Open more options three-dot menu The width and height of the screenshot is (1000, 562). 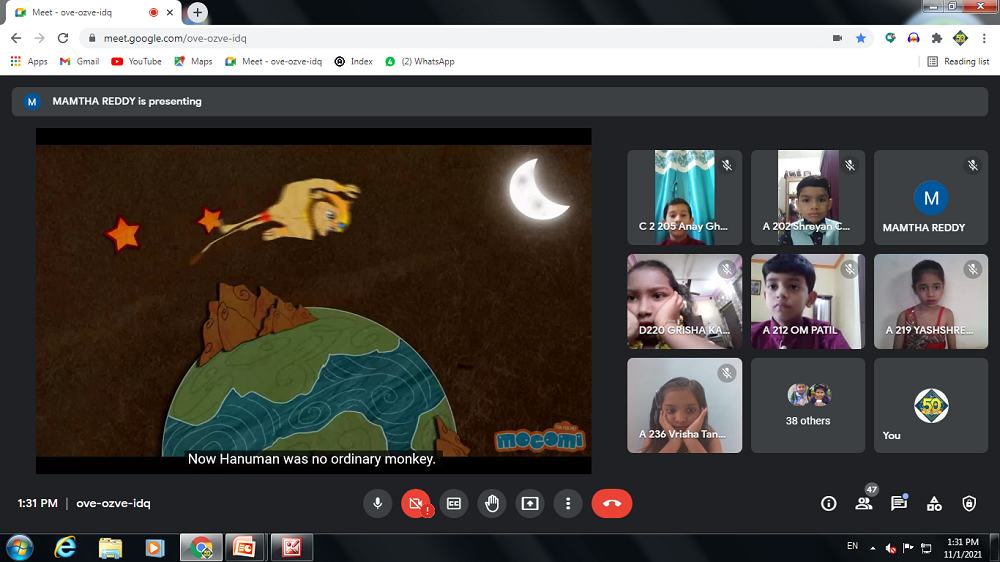pos(568,504)
